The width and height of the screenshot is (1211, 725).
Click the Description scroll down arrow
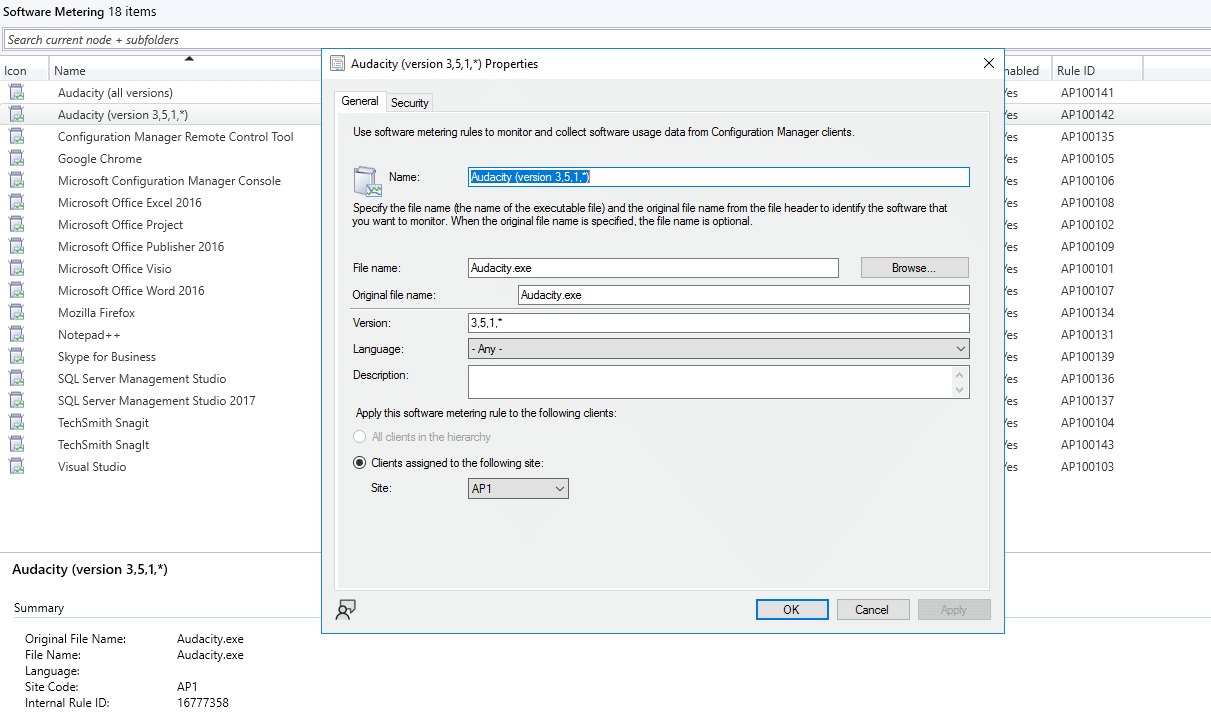click(961, 390)
